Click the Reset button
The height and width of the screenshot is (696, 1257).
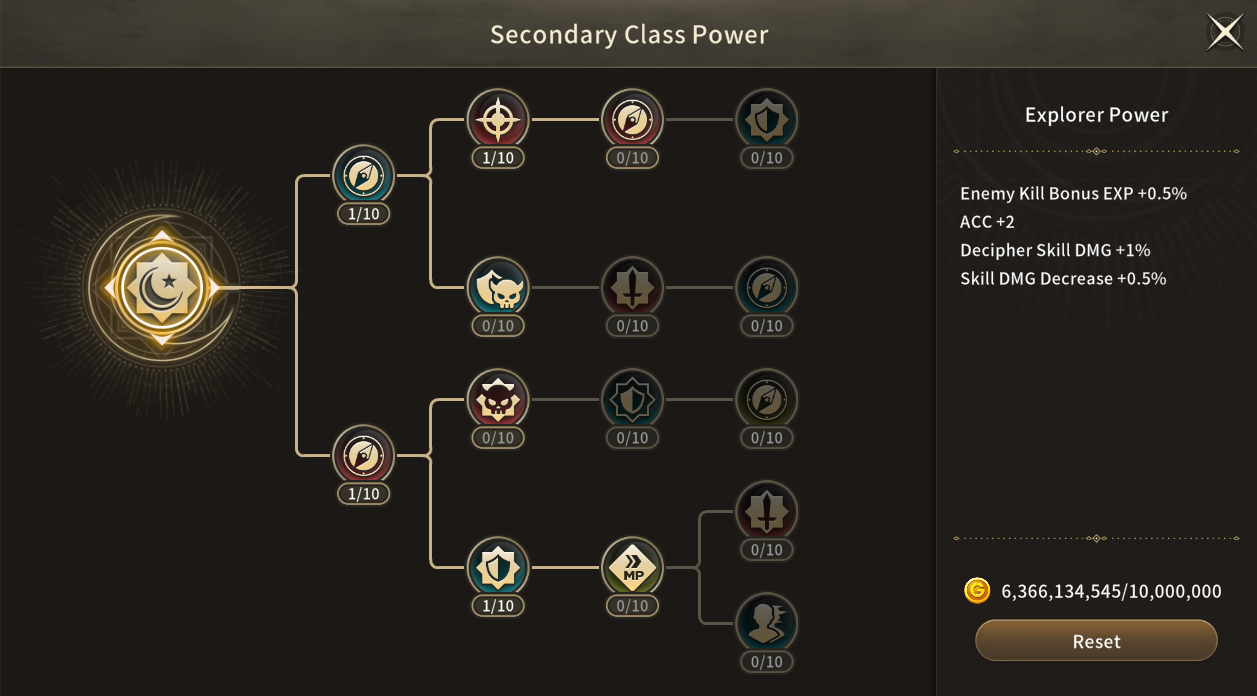point(1096,641)
